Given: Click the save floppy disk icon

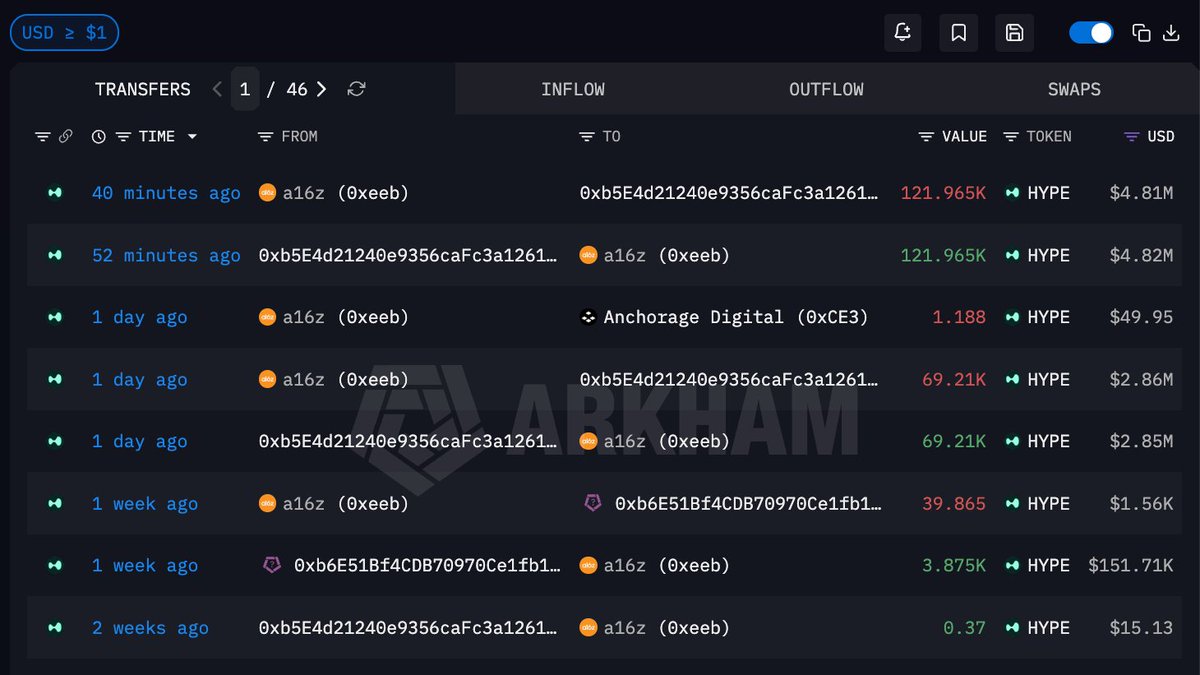Looking at the screenshot, I should (x=1014, y=33).
